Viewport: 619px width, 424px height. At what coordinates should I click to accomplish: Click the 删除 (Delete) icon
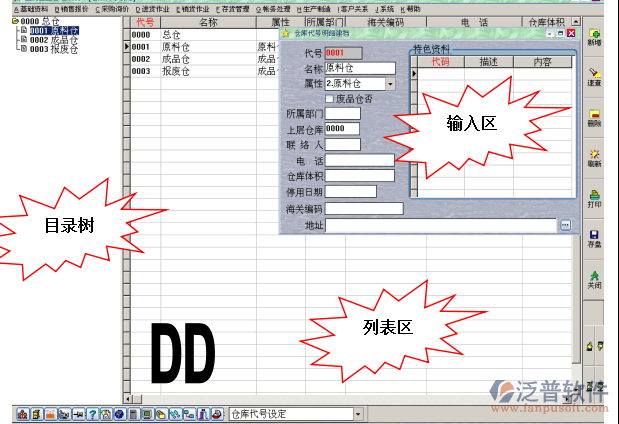pyautogui.click(x=594, y=118)
